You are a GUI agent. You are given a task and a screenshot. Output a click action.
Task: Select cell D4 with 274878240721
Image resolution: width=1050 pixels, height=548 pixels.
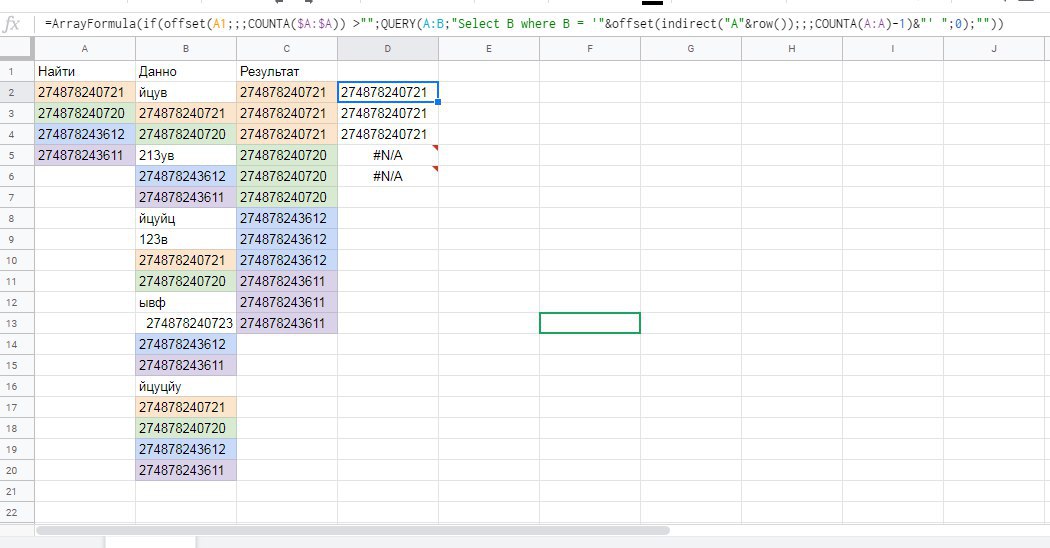(x=388, y=134)
